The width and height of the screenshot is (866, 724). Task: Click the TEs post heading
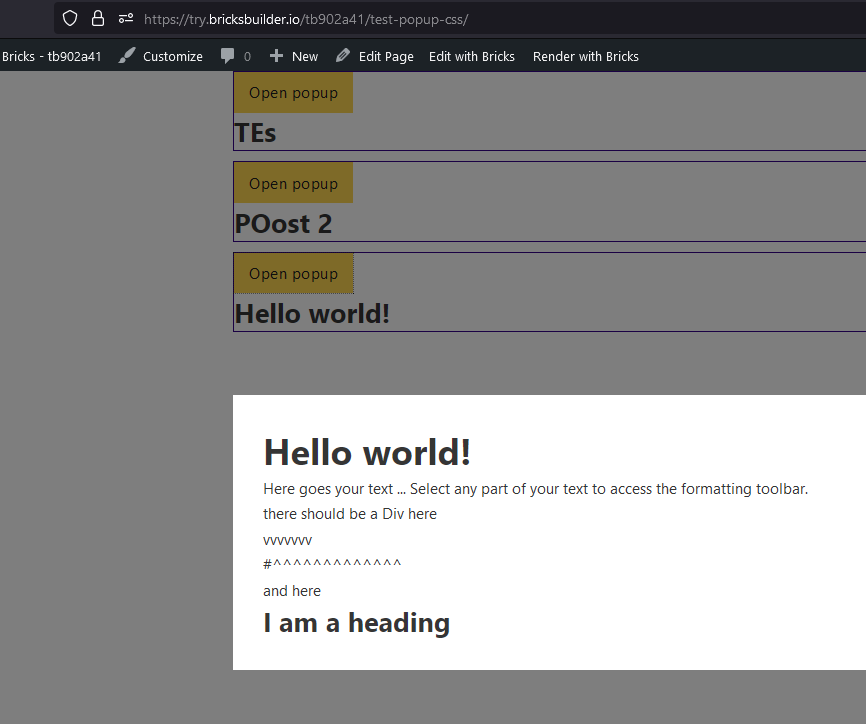coord(255,133)
